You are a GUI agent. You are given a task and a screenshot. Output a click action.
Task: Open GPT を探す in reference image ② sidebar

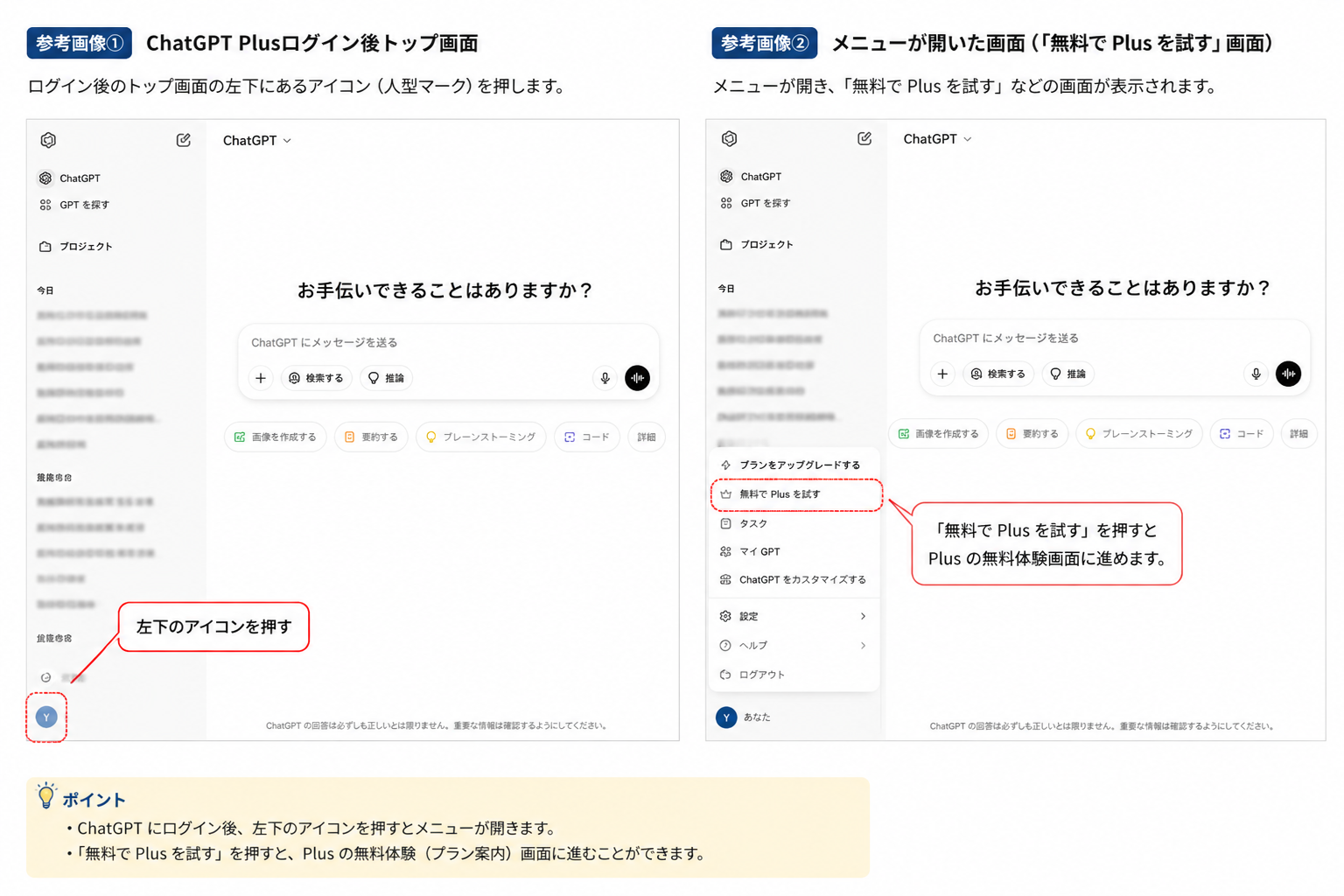point(755,203)
